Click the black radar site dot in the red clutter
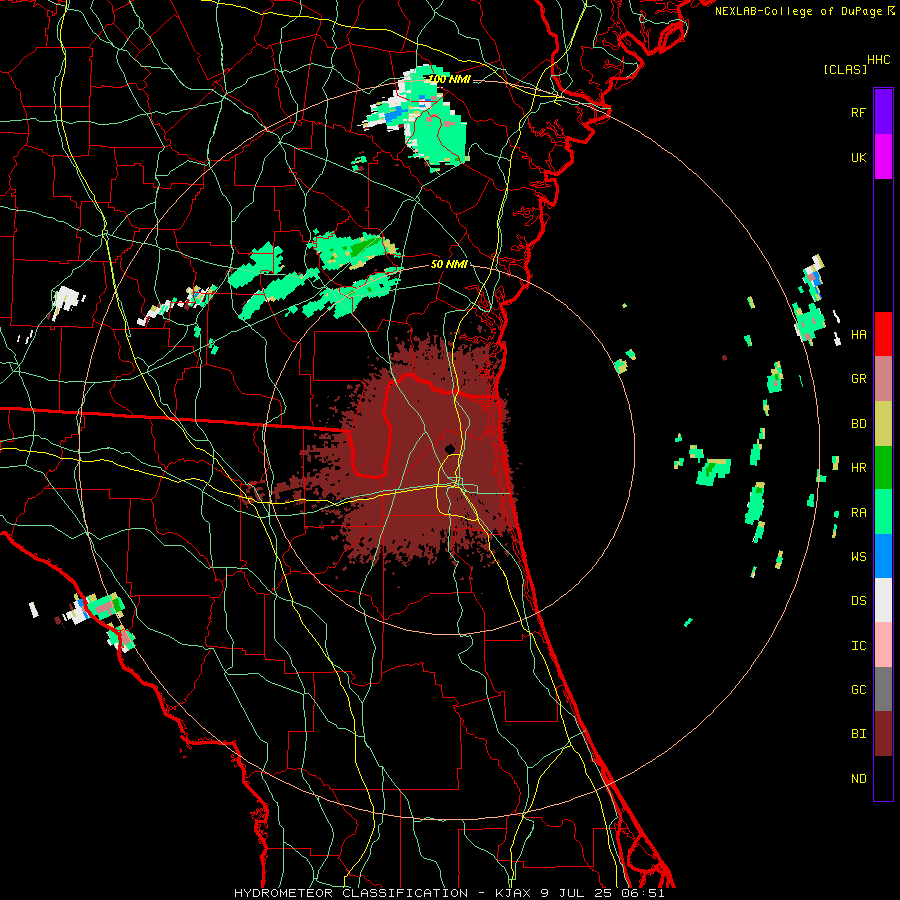This screenshot has height=900, width=900. click(x=450, y=449)
